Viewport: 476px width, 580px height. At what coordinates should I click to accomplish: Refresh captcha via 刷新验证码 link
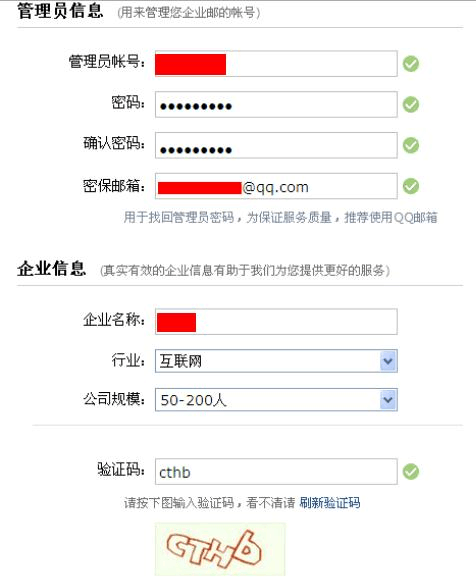coord(330,503)
